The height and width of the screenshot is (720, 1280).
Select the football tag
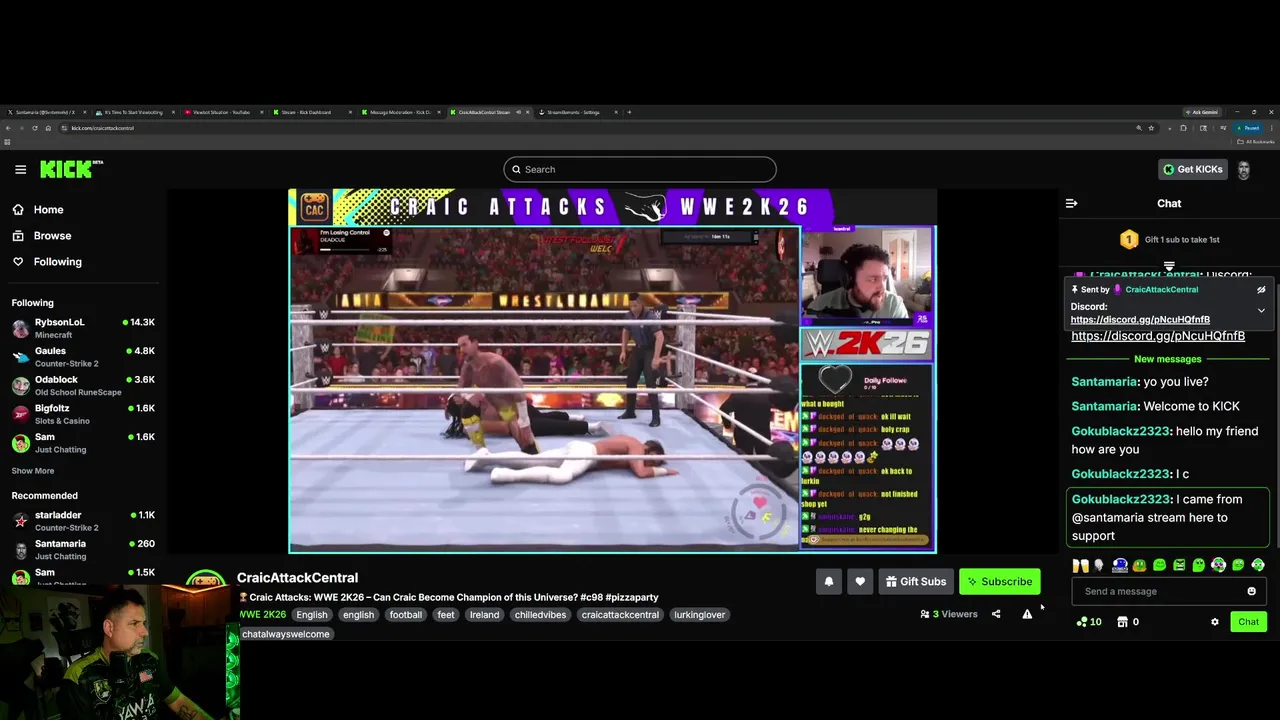(406, 614)
